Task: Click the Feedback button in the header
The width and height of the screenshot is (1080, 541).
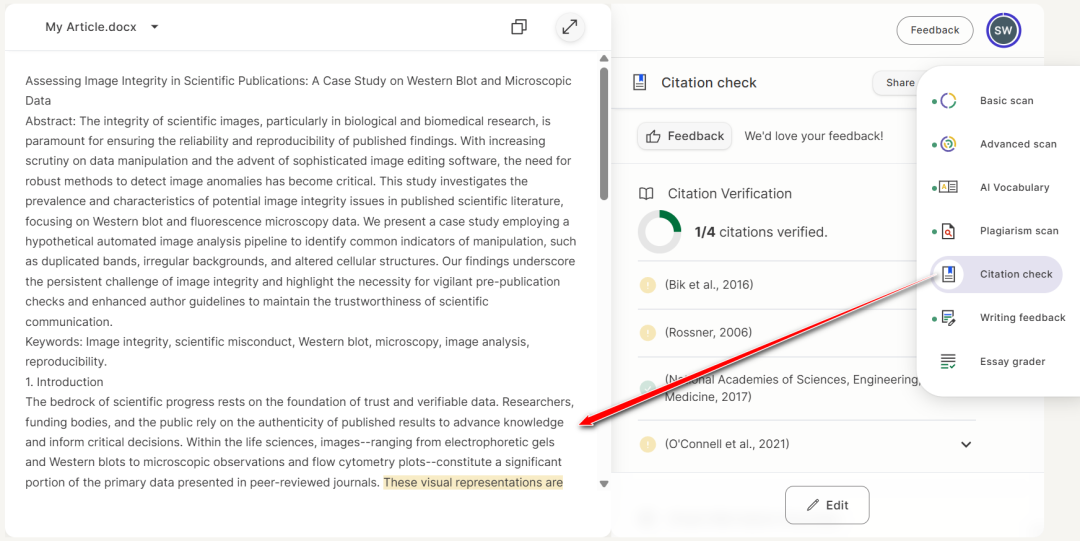Action: click(934, 30)
